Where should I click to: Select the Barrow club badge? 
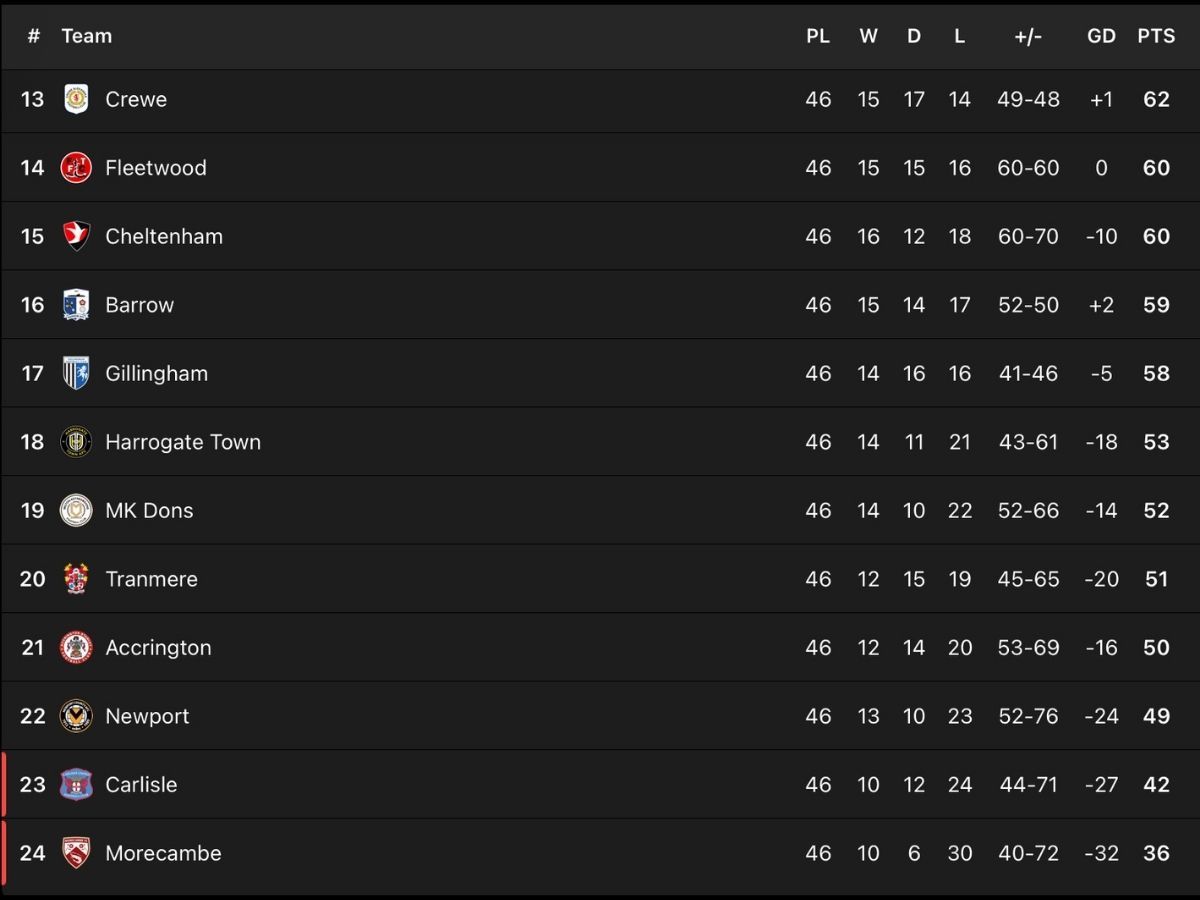click(76, 305)
